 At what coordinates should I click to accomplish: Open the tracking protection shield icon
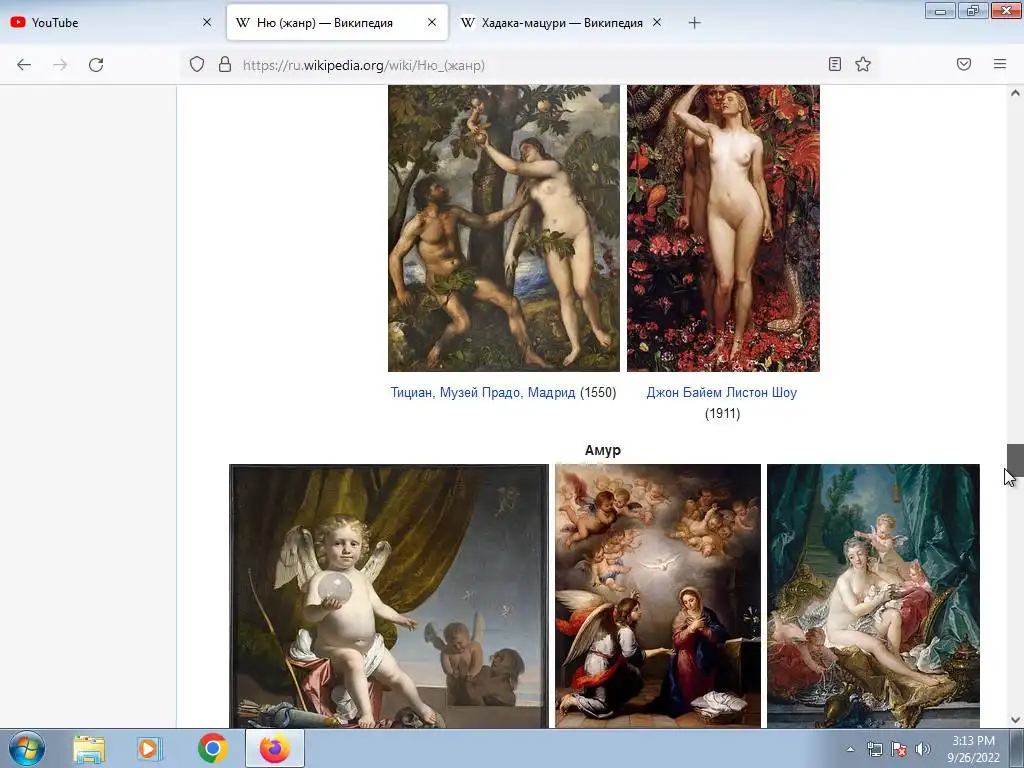tap(197, 64)
